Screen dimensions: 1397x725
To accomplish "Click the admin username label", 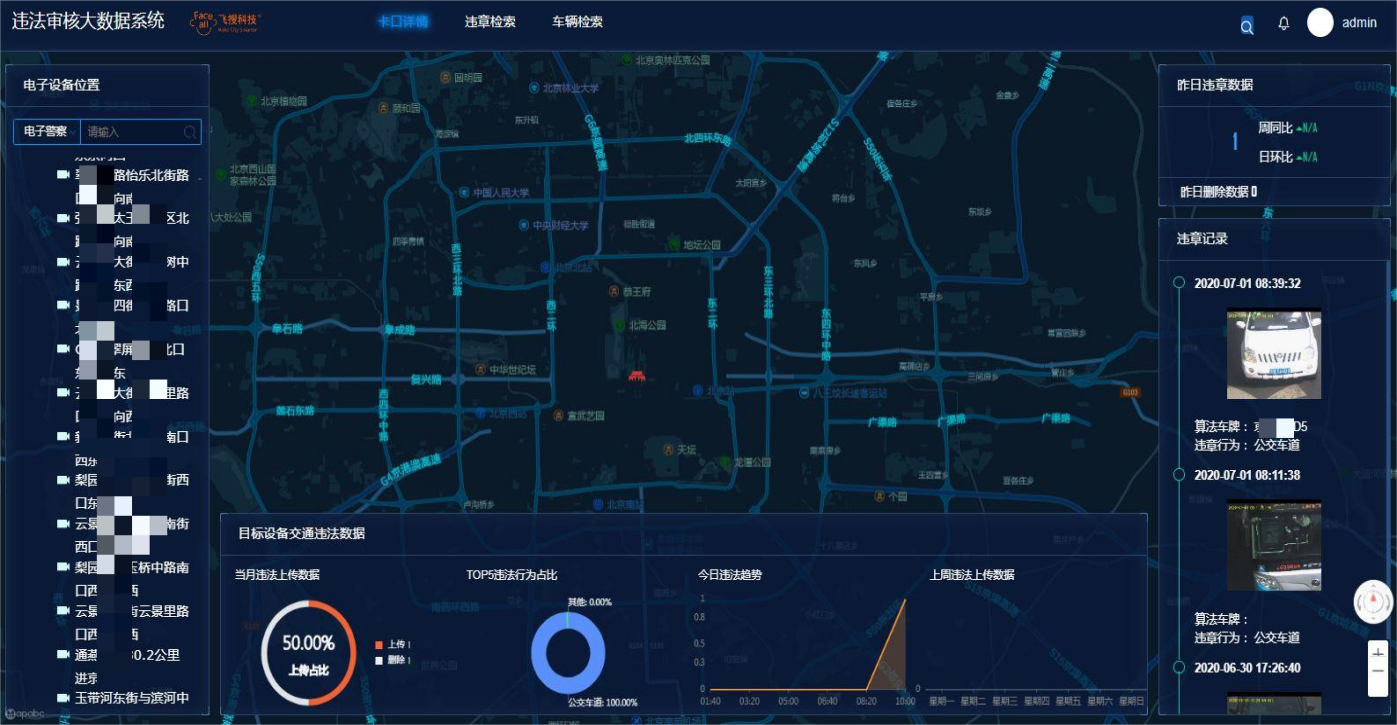I will 1359,23.
